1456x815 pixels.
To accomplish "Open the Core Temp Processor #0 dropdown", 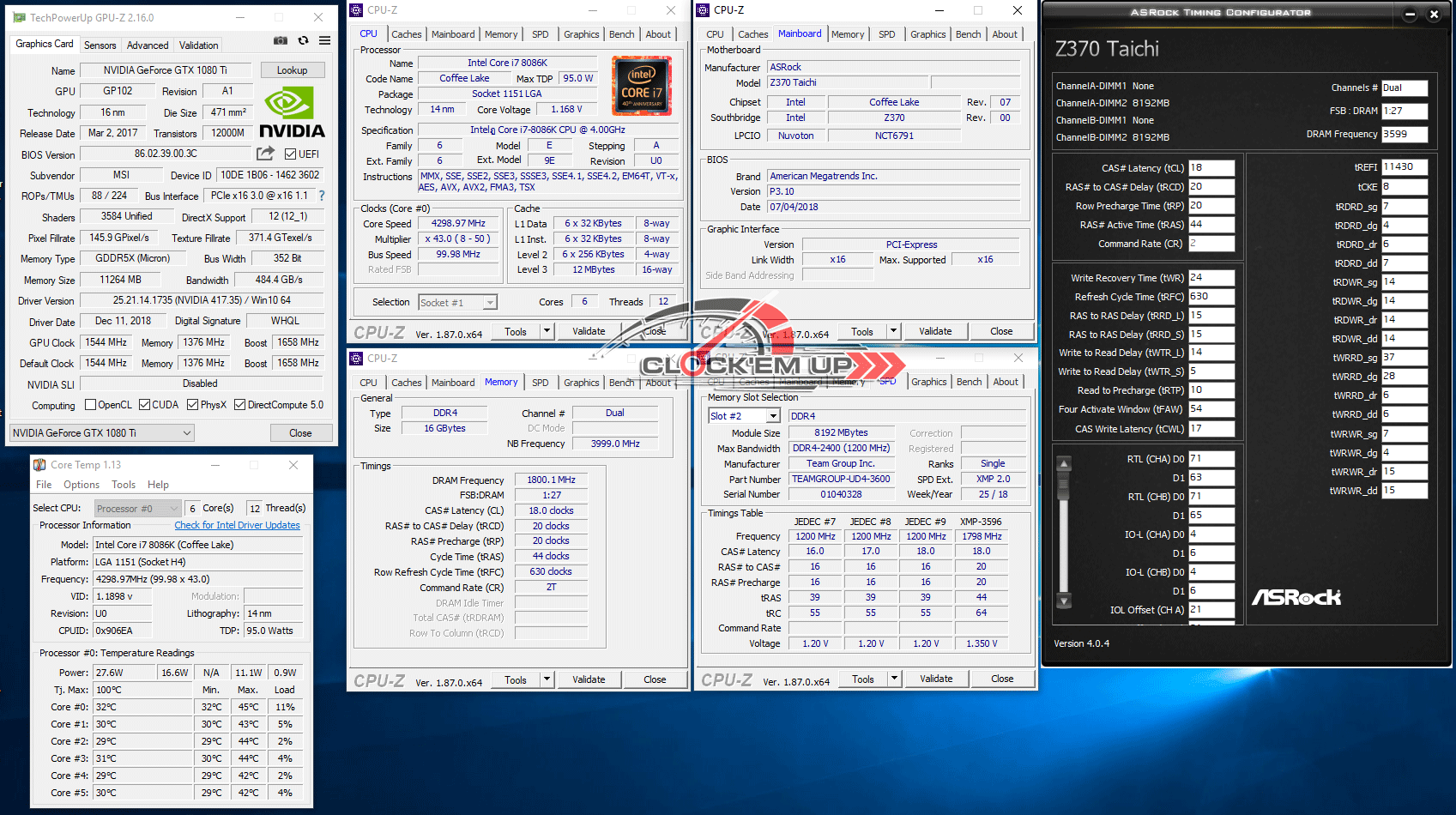I will click(137, 509).
